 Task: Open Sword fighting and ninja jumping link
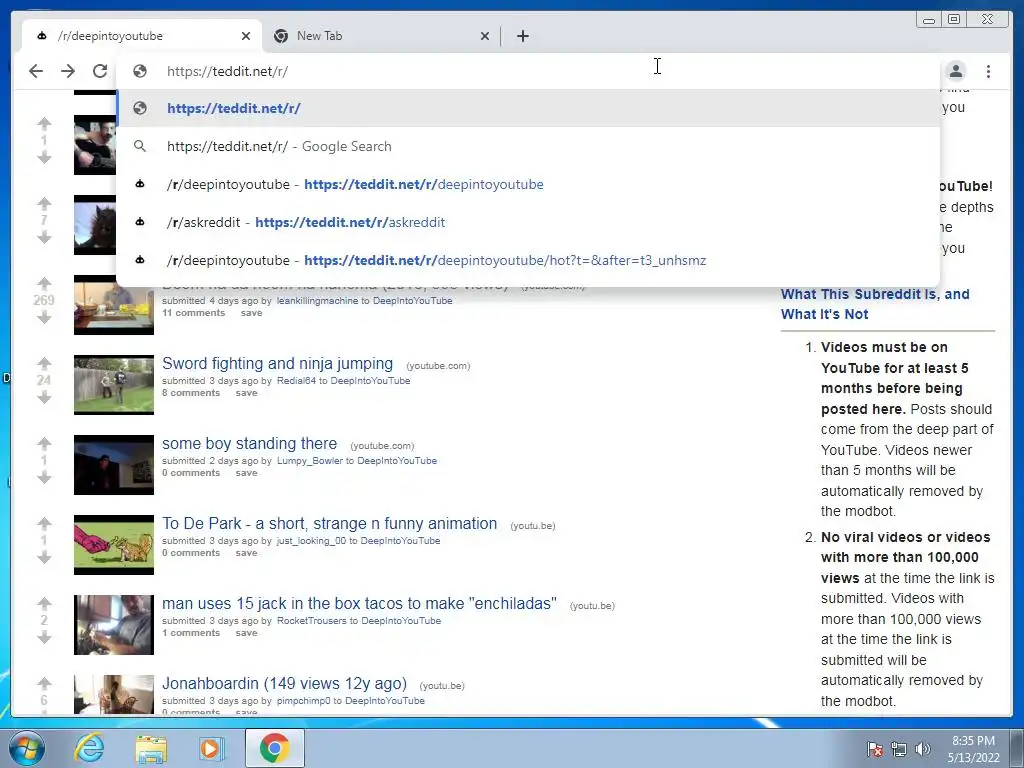tap(278, 364)
